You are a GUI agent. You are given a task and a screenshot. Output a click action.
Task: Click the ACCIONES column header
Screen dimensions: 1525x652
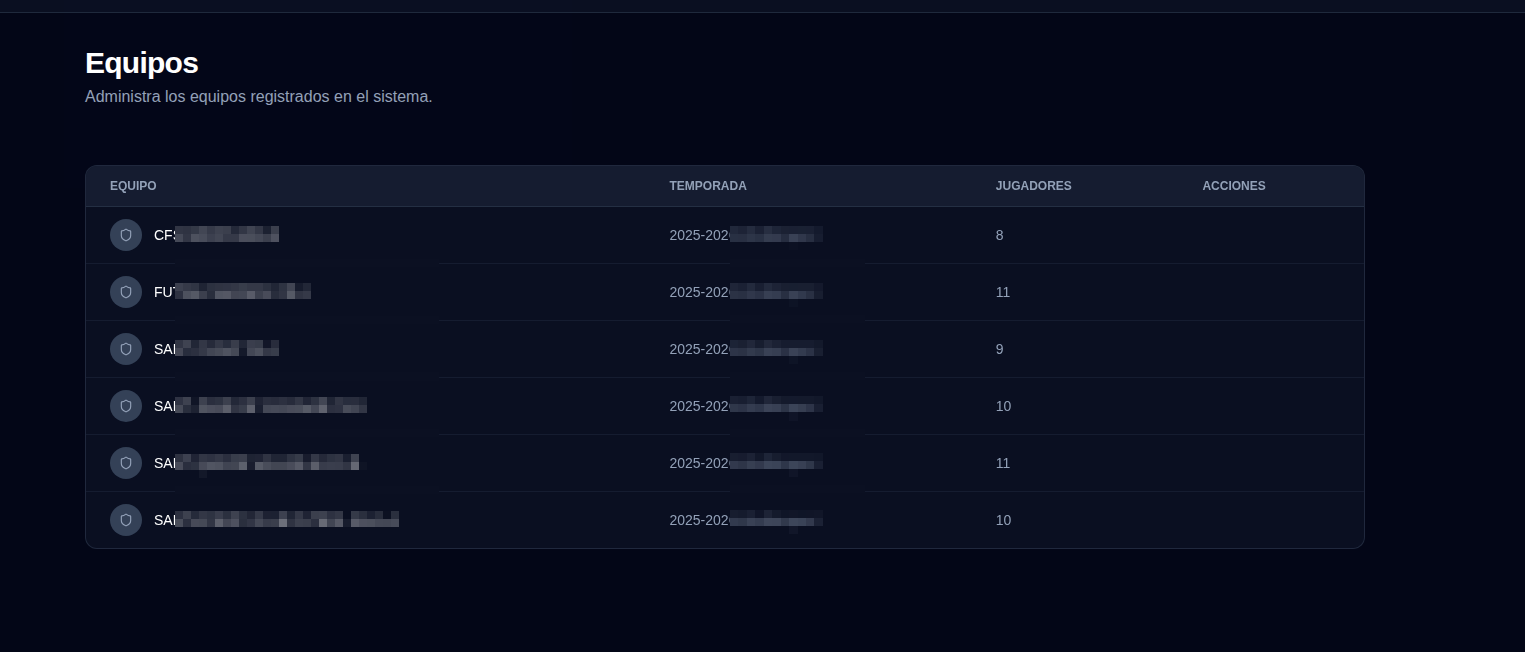(1233, 186)
